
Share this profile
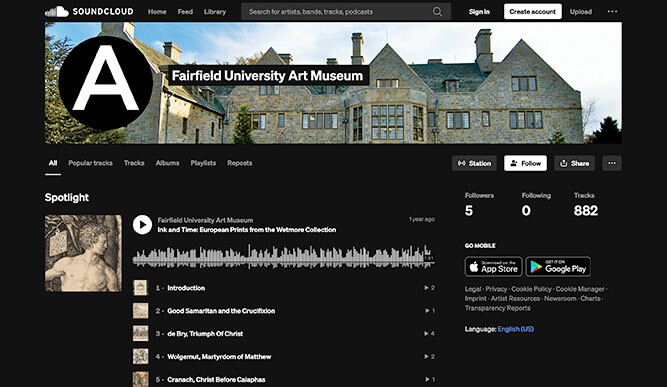[574, 163]
